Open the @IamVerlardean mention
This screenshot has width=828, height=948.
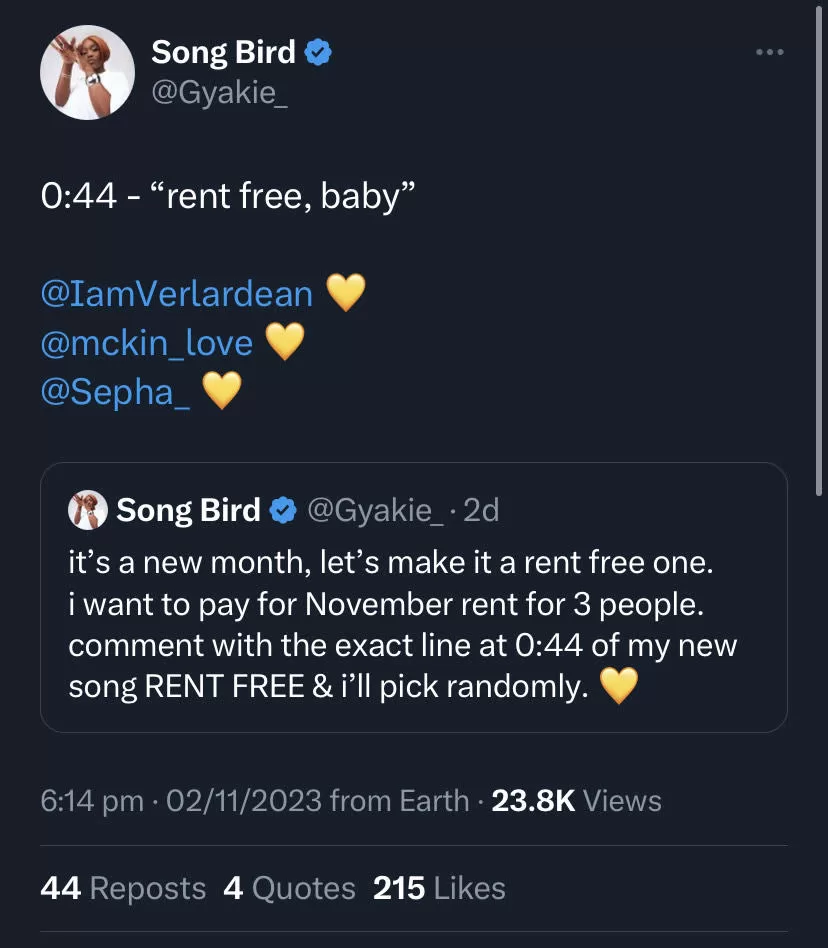(x=177, y=294)
